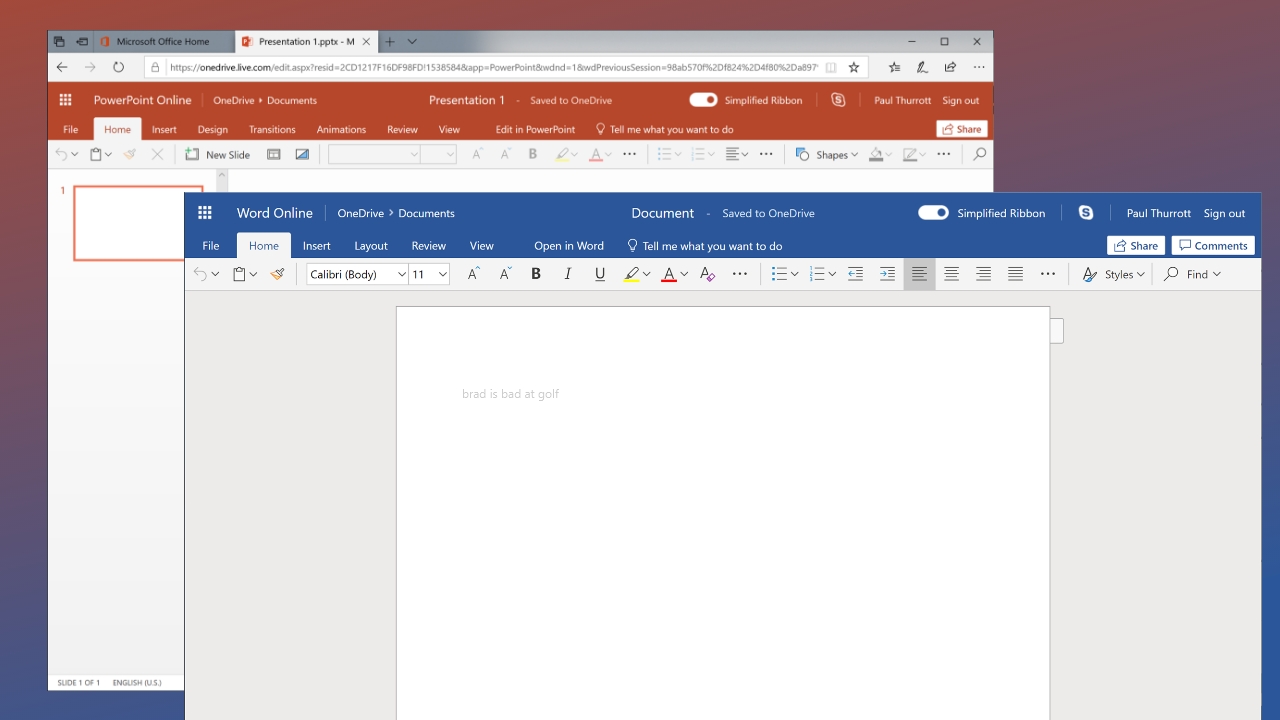1280x720 pixels.
Task: Click Bold in PowerPoint toolbar
Action: [x=533, y=155]
